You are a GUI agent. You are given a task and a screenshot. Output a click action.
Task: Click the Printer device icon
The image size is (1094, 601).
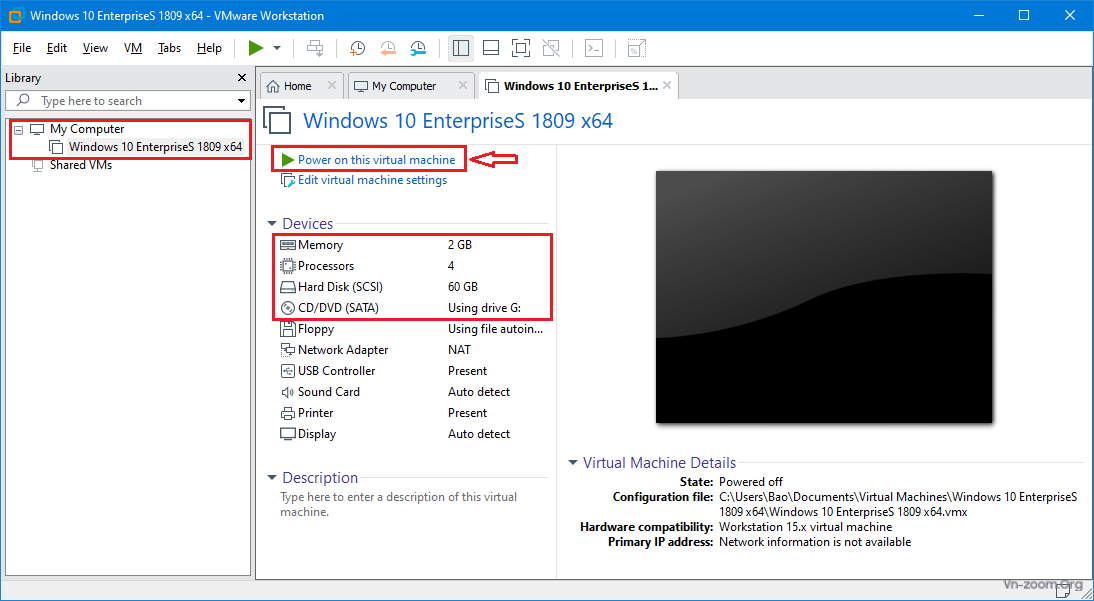pyautogui.click(x=287, y=413)
